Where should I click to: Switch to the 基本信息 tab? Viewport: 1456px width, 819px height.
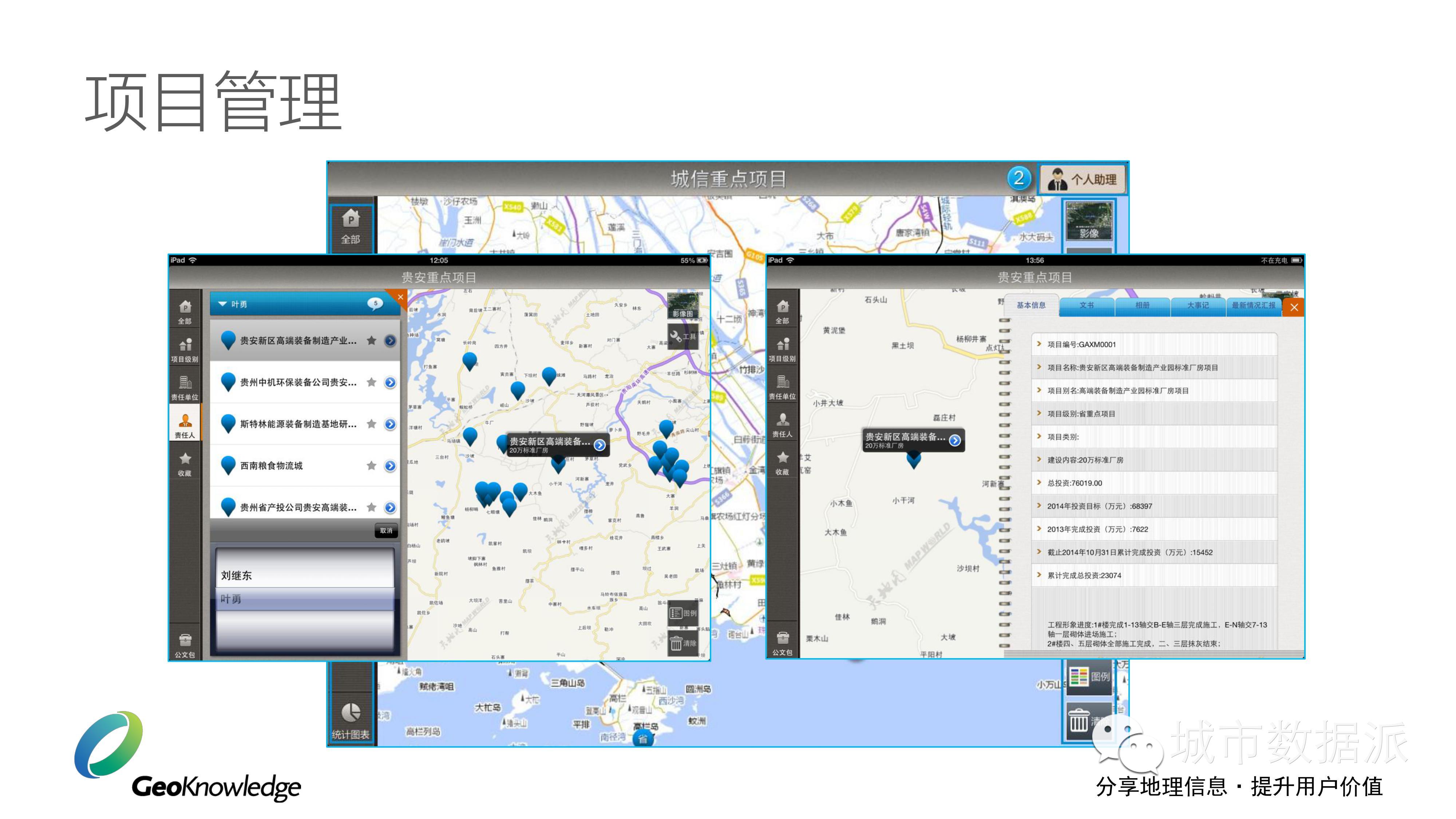(x=1031, y=305)
